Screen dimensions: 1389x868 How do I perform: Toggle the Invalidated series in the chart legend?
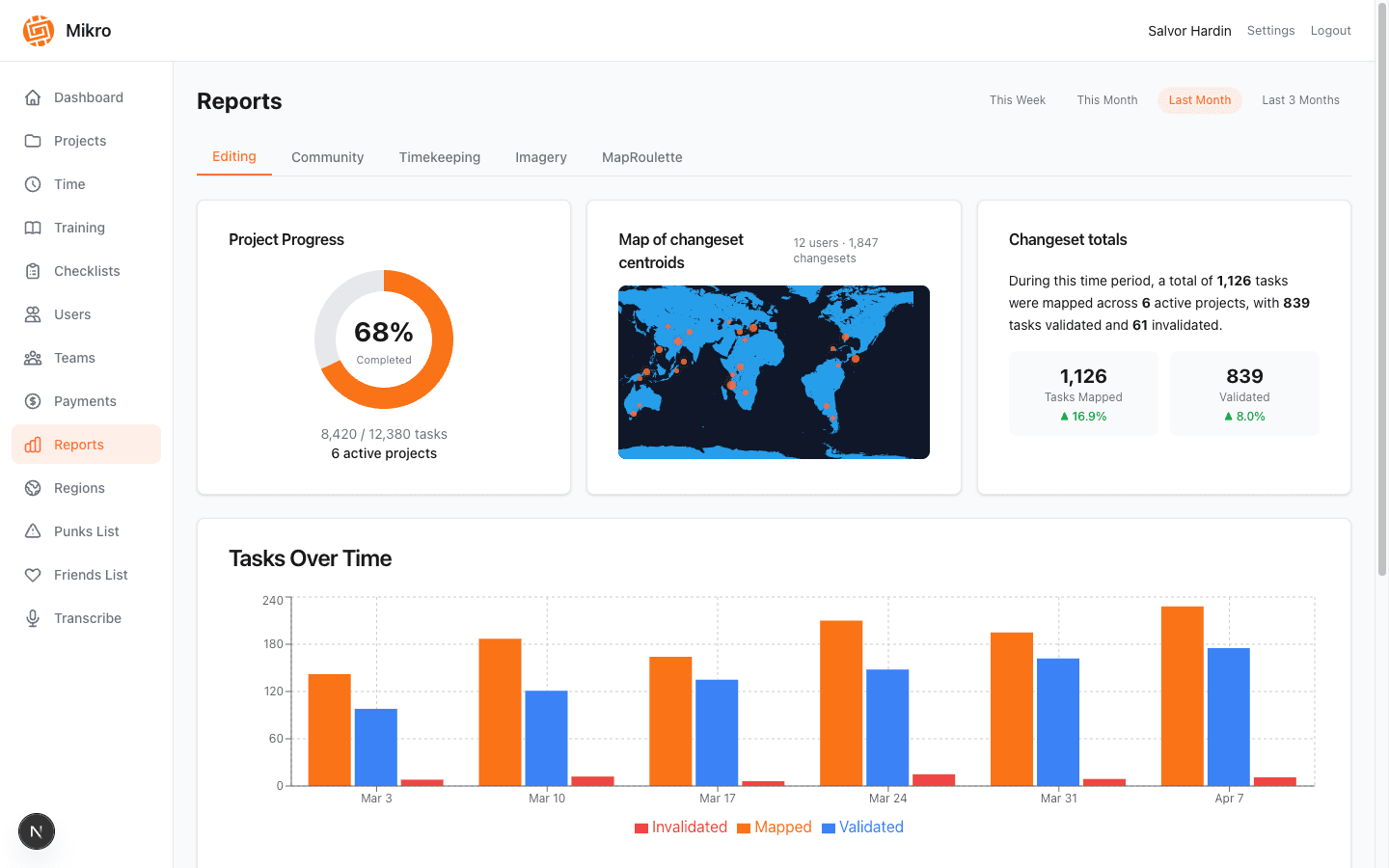[x=681, y=827]
